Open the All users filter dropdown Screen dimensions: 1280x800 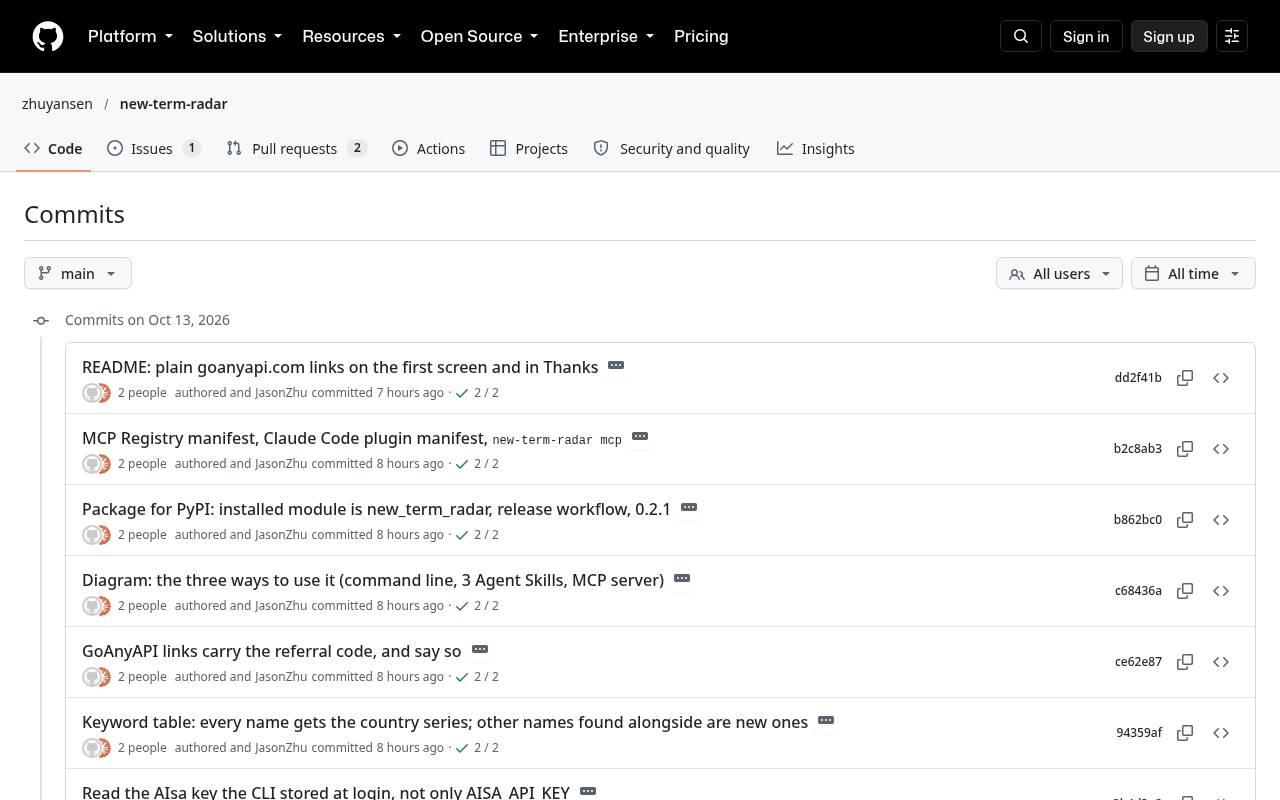tap(1059, 273)
